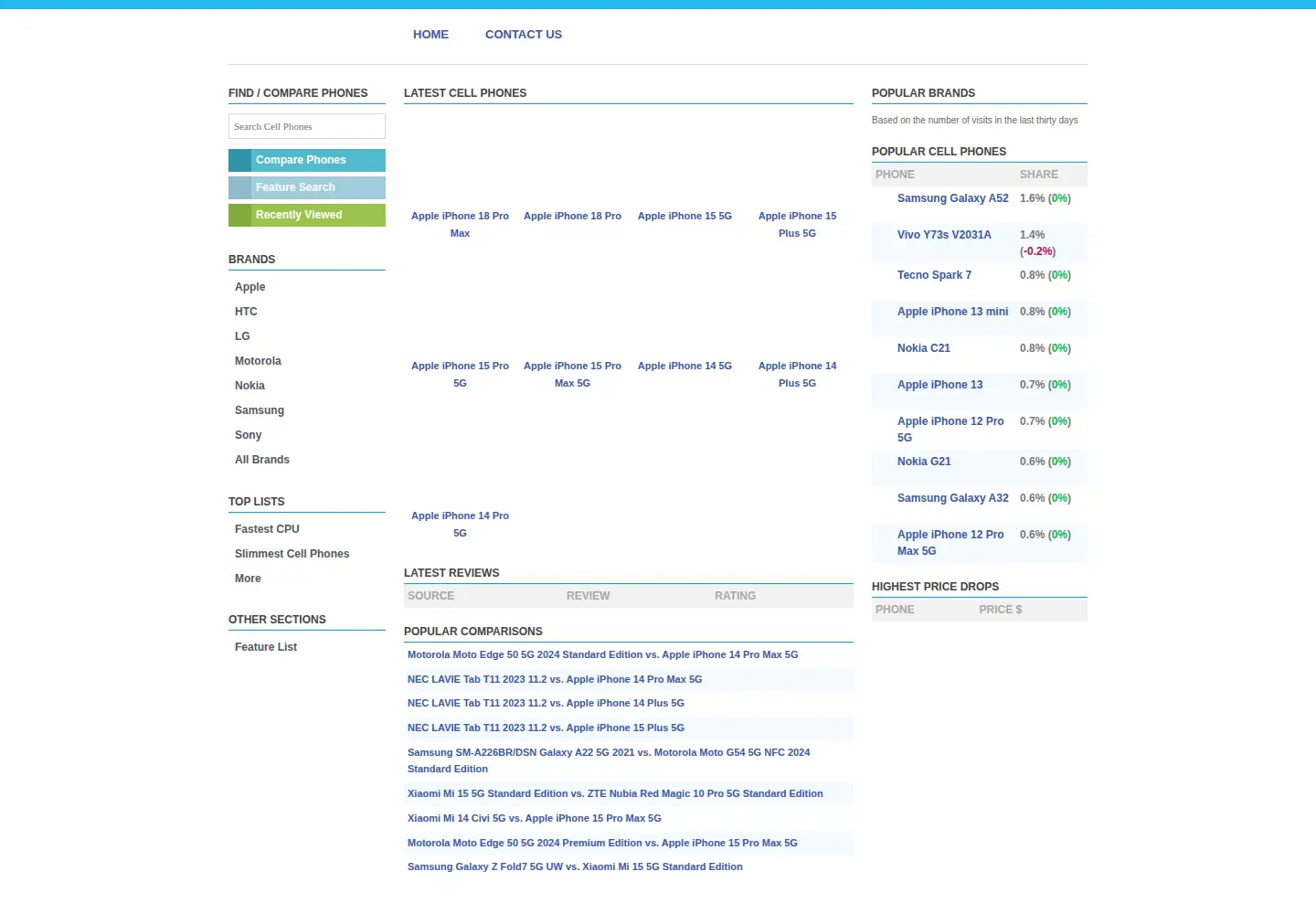Open Xiaomi Mi 15 vs ZTE Nubia comparison

[x=615, y=794]
